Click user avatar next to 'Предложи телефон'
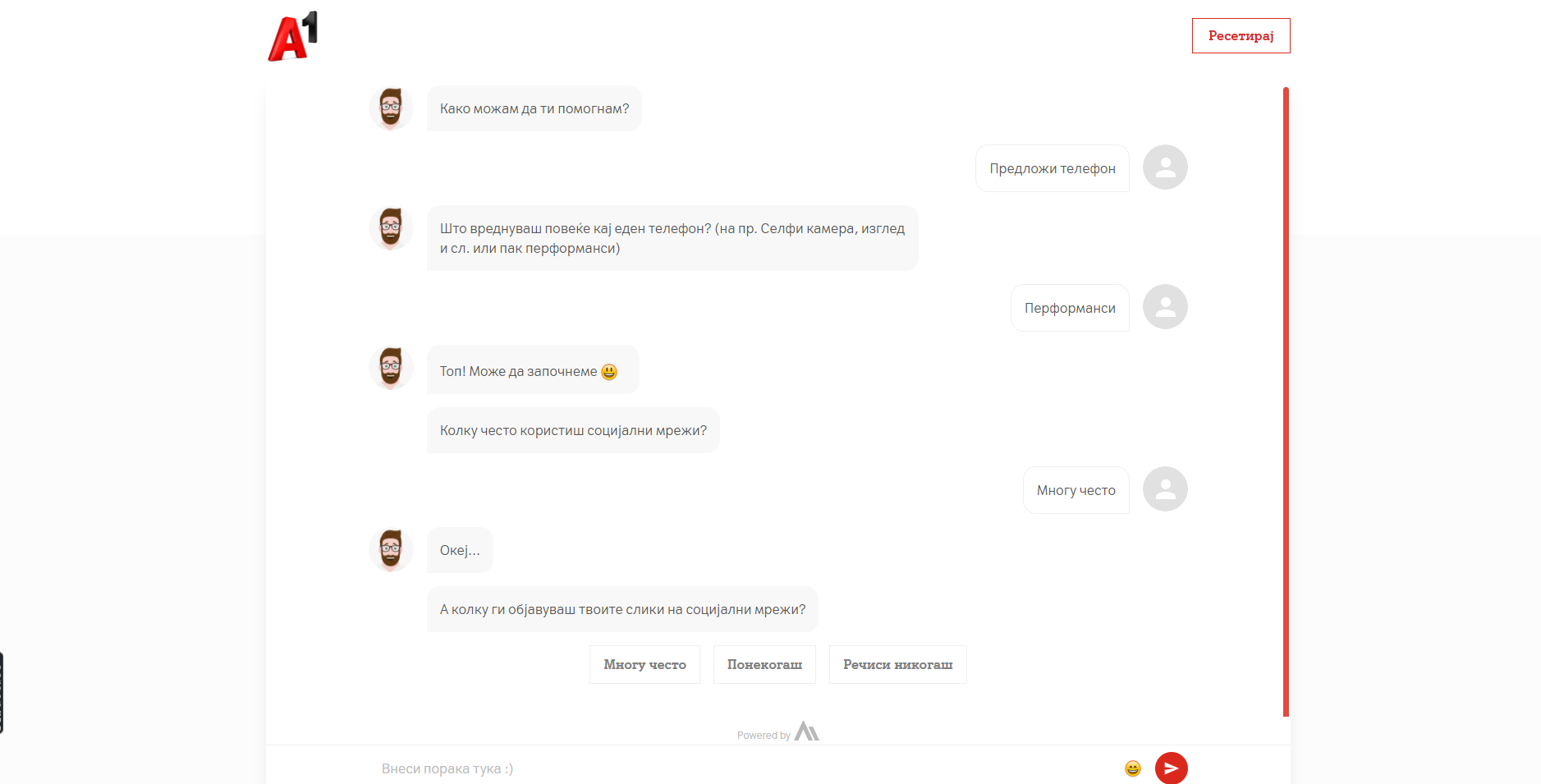The width and height of the screenshot is (1541, 784). tap(1165, 167)
